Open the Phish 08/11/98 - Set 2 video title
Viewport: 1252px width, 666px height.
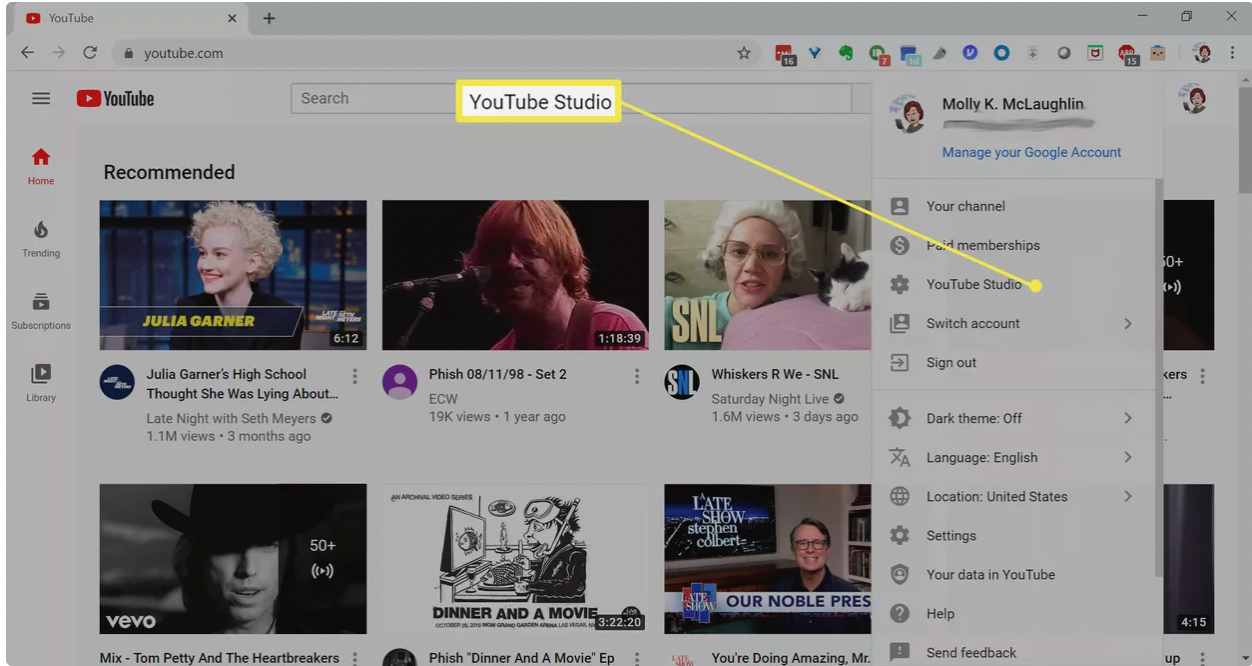pos(497,374)
